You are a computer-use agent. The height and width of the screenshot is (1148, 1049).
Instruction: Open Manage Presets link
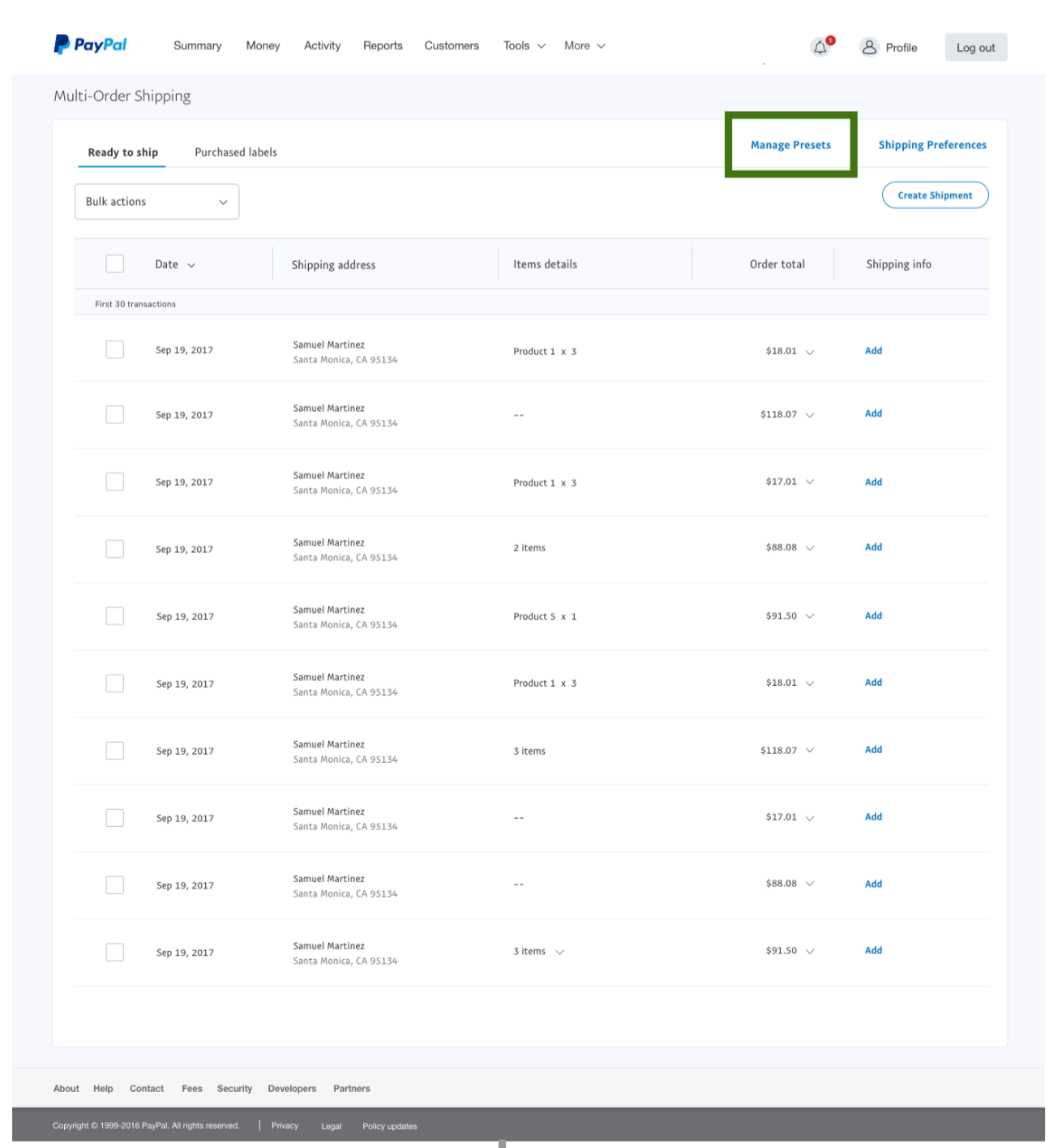[790, 145]
